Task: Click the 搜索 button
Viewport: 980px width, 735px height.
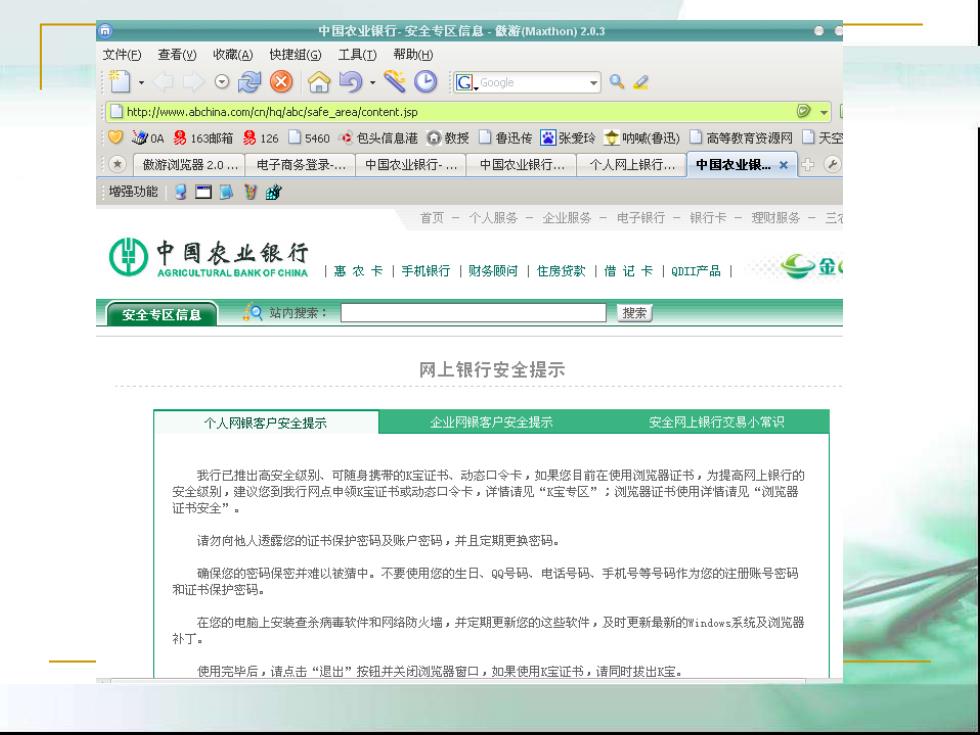Action: coord(634,312)
